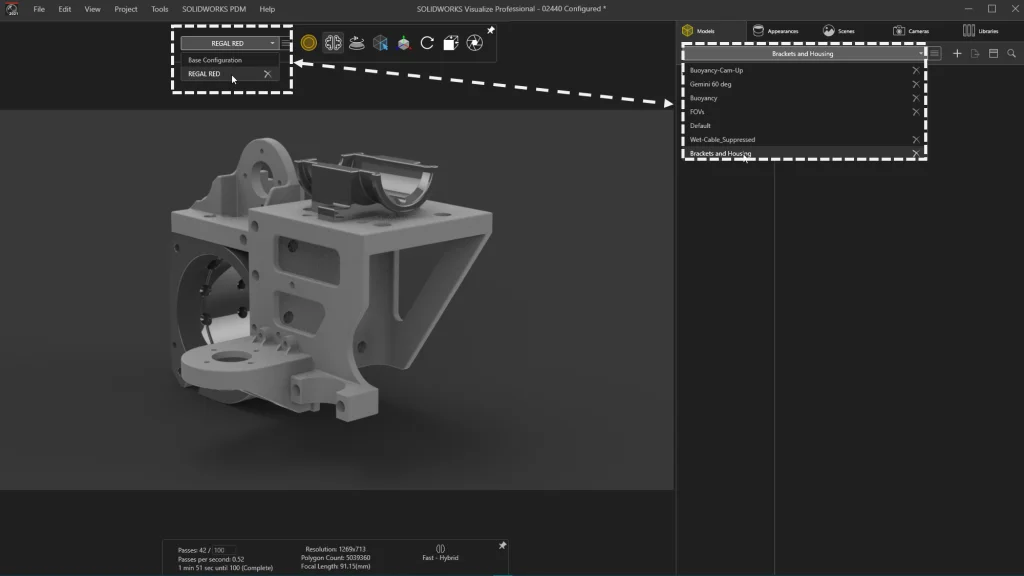This screenshot has height=576, width=1024.
Task: Click the plus add icon in Models panel
Action: [957, 54]
